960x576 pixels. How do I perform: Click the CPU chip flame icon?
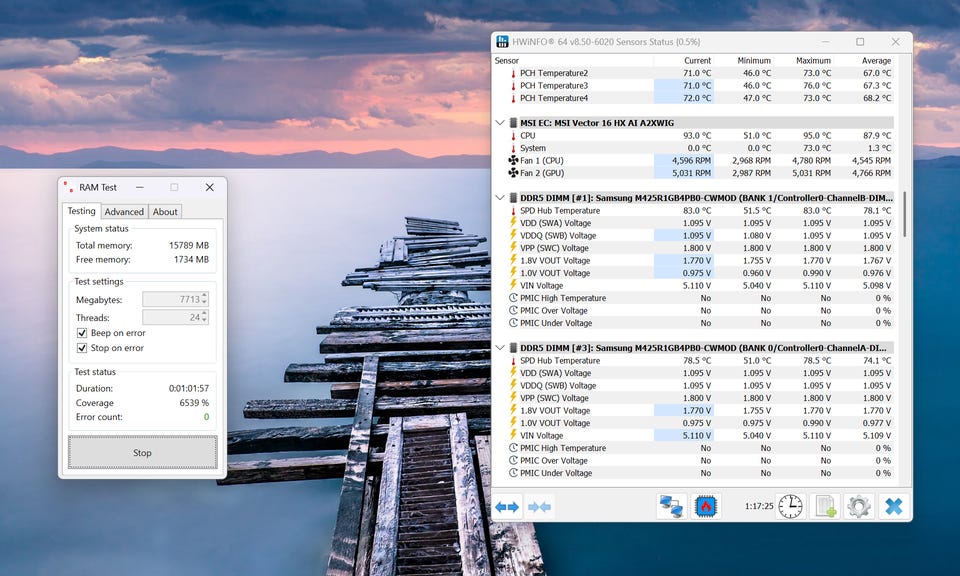click(705, 507)
